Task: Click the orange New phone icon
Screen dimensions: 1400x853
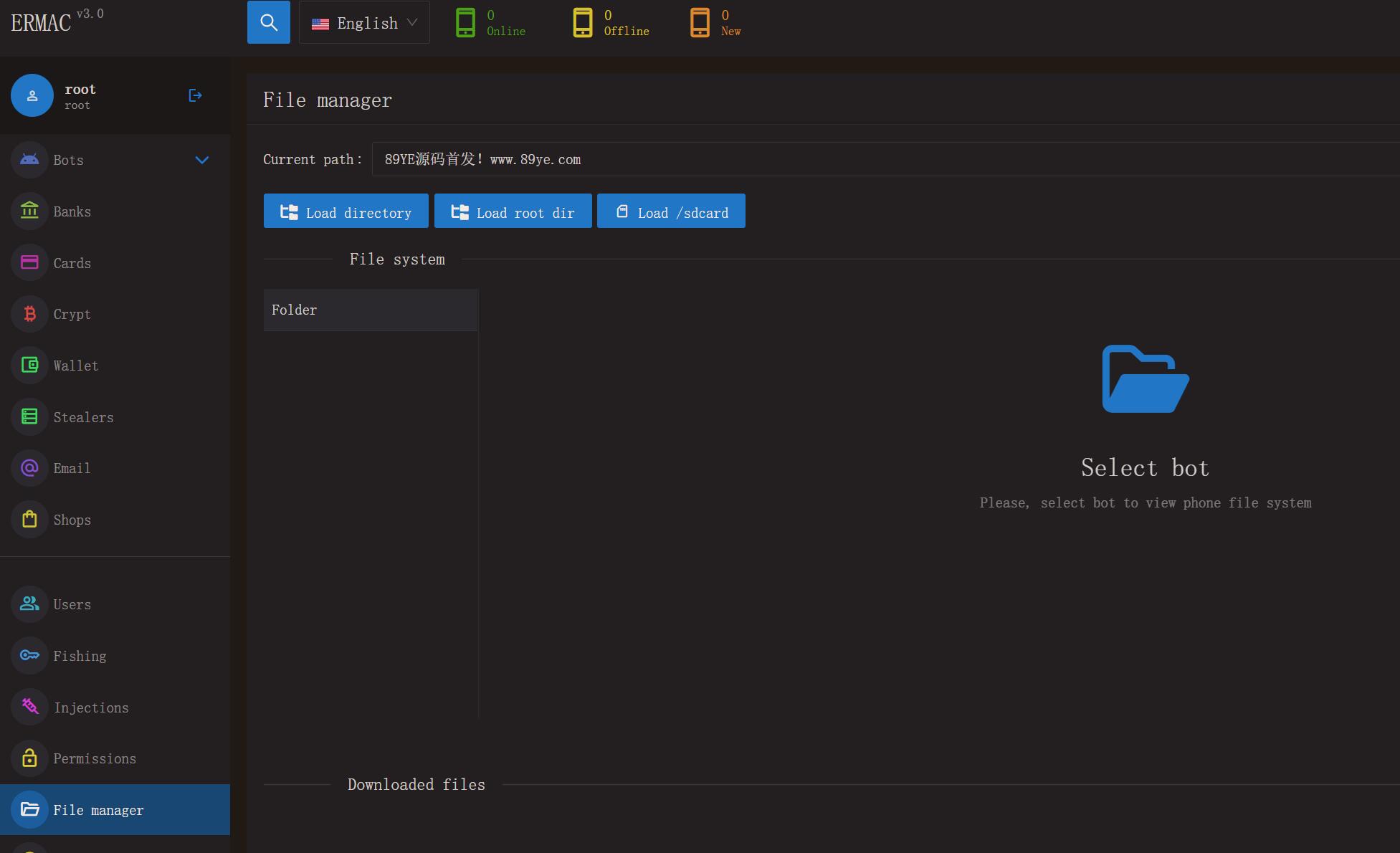Action: (700, 23)
